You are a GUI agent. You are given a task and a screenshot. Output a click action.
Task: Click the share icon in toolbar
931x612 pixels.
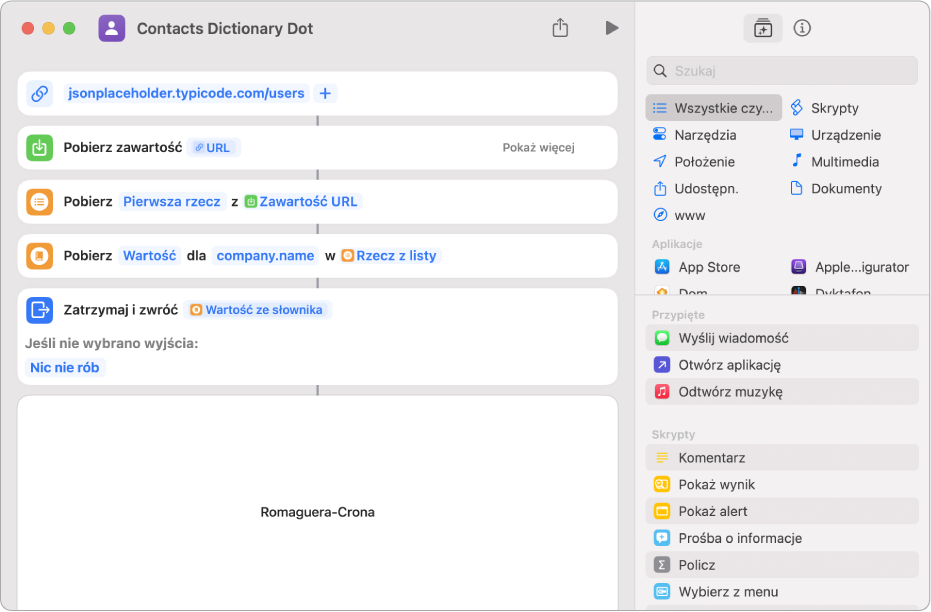560,28
